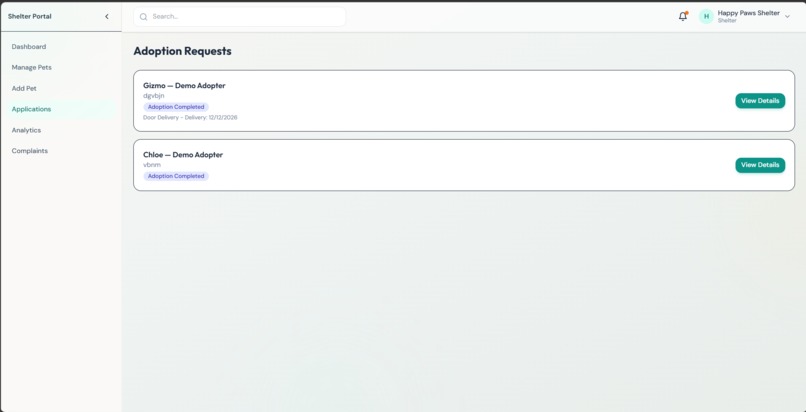Open the notifications bell

pyautogui.click(x=683, y=16)
